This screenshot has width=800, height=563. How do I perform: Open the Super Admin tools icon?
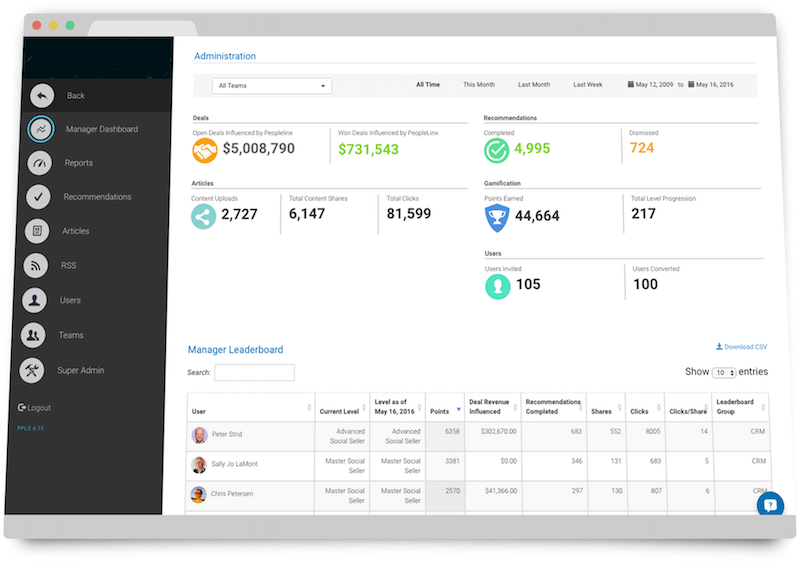pyautogui.click(x=32, y=370)
